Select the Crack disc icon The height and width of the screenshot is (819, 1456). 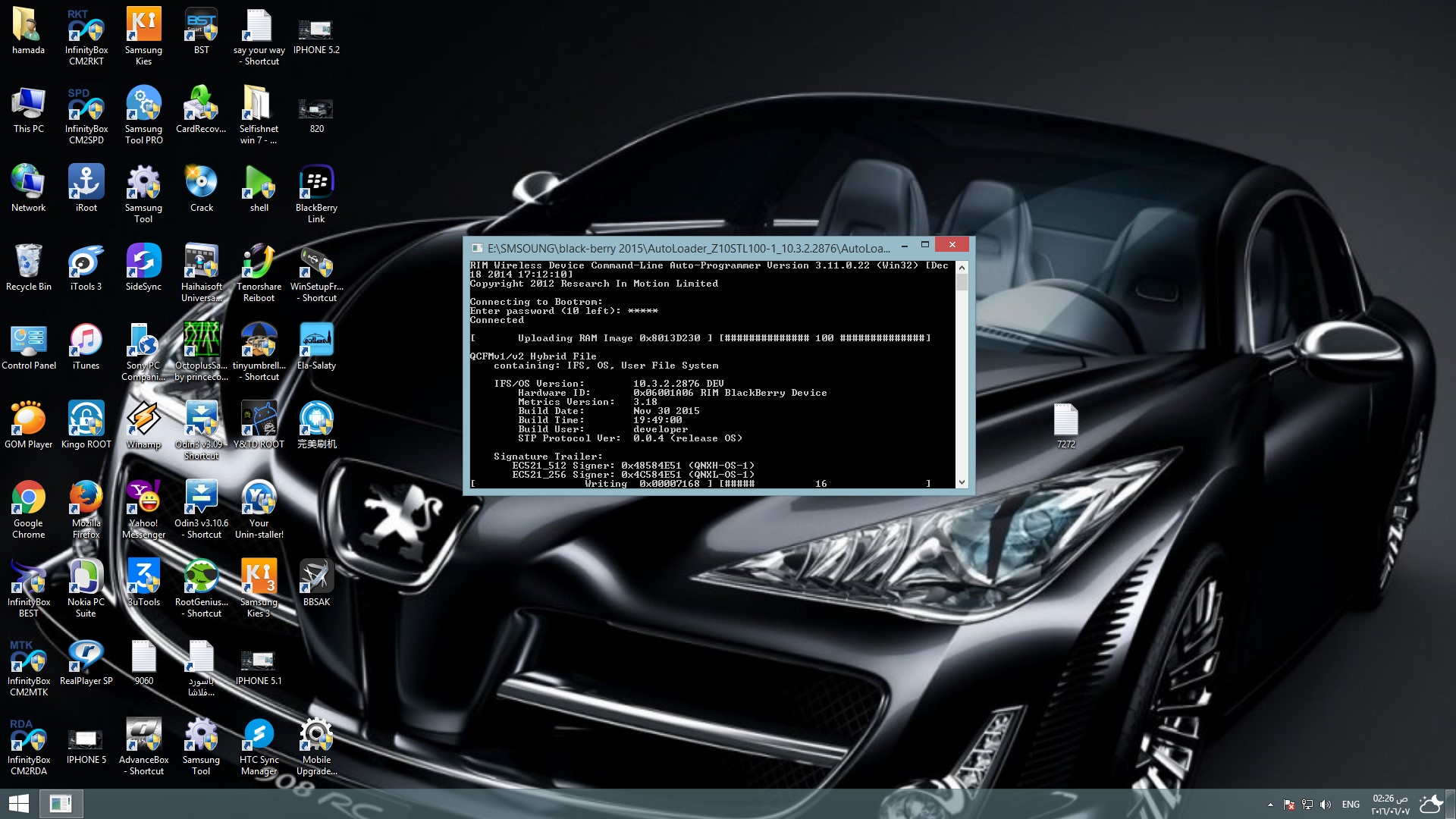201,190
